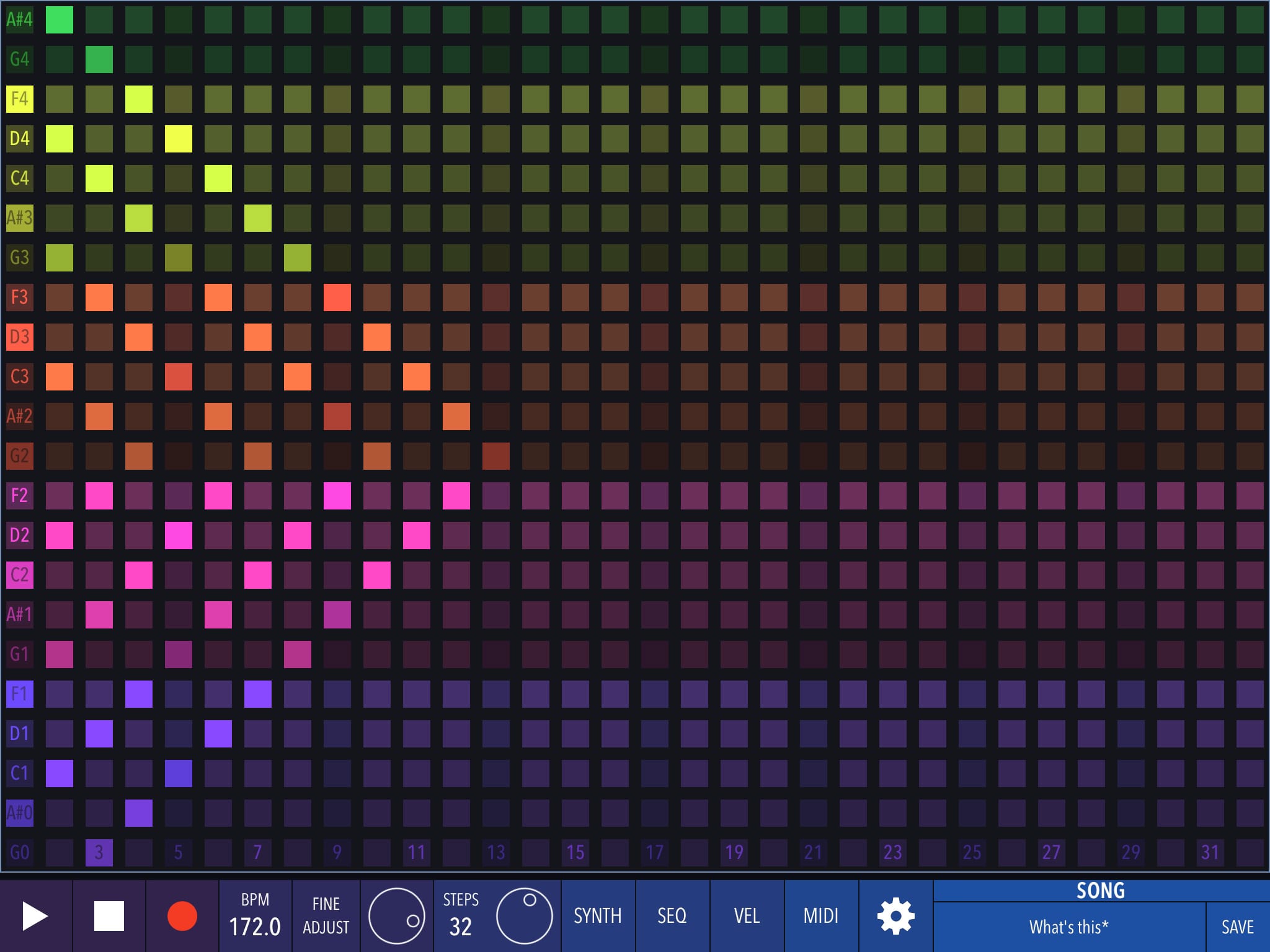Tap the F3 note label
Screen dimensions: 1270x952
[x=20, y=297]
